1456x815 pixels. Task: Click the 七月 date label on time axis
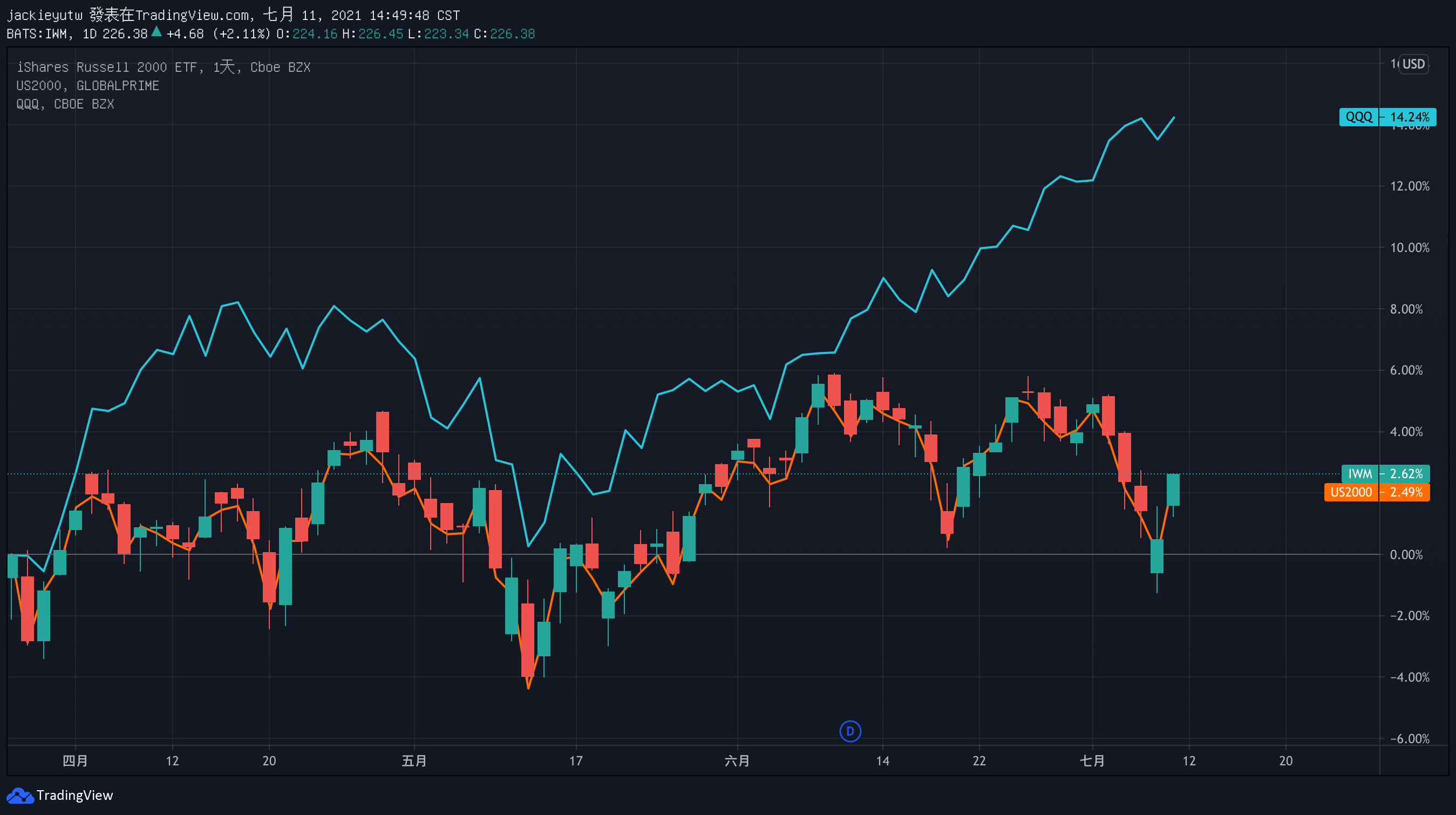(1092, 760)
